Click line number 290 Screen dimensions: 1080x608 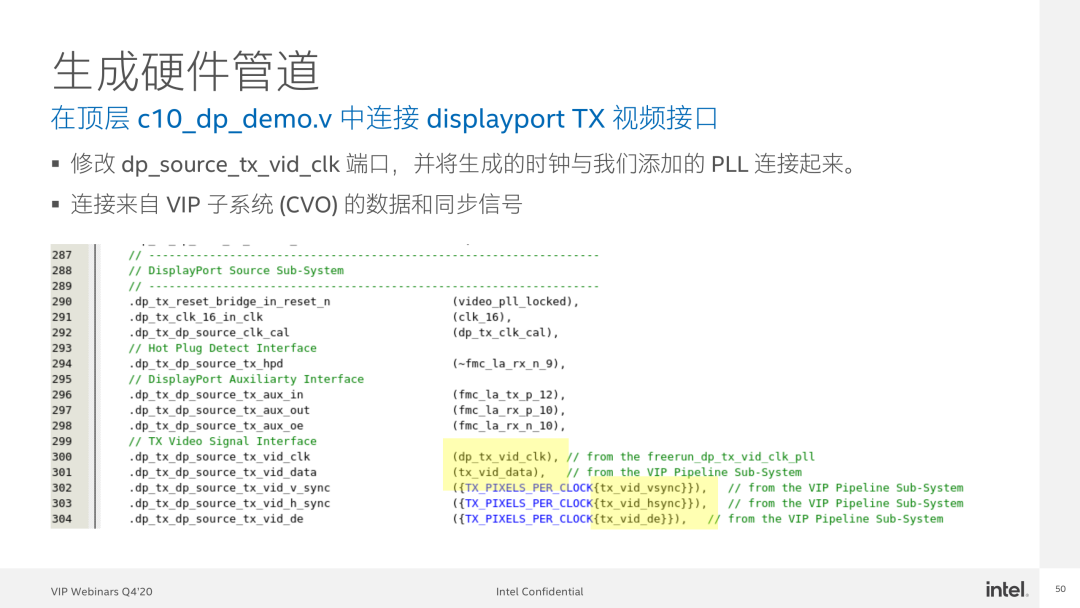coord(61,302)
